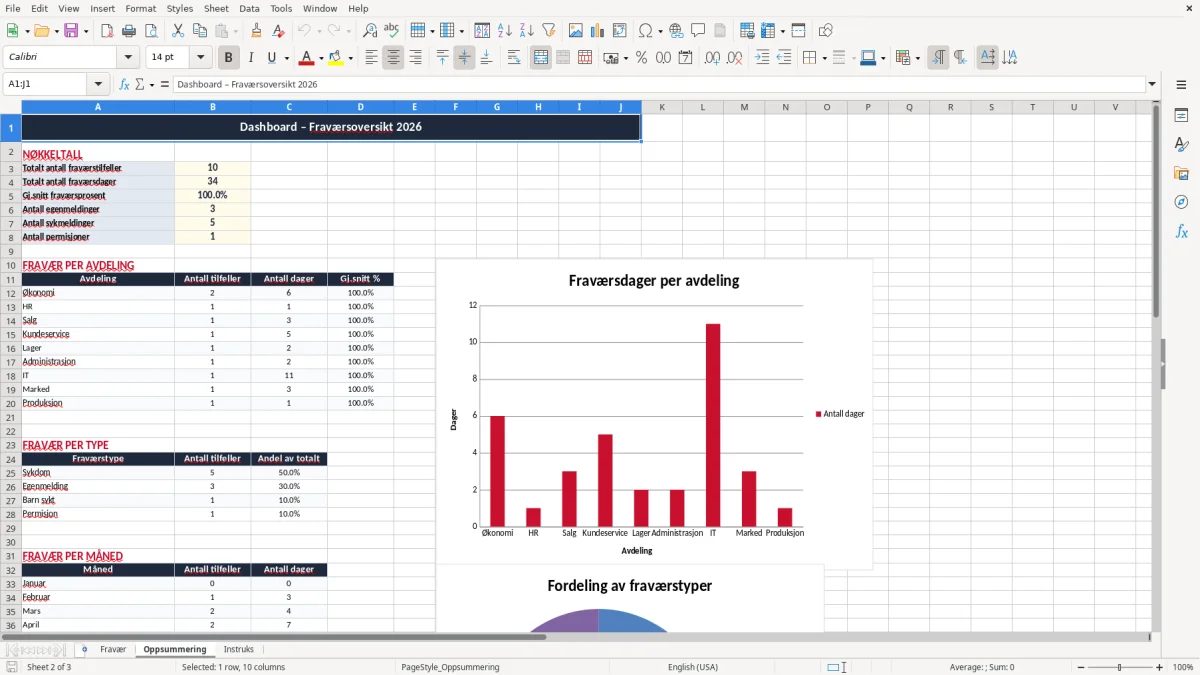Increase indent
Screen dimensions: 1200x675
762,58
